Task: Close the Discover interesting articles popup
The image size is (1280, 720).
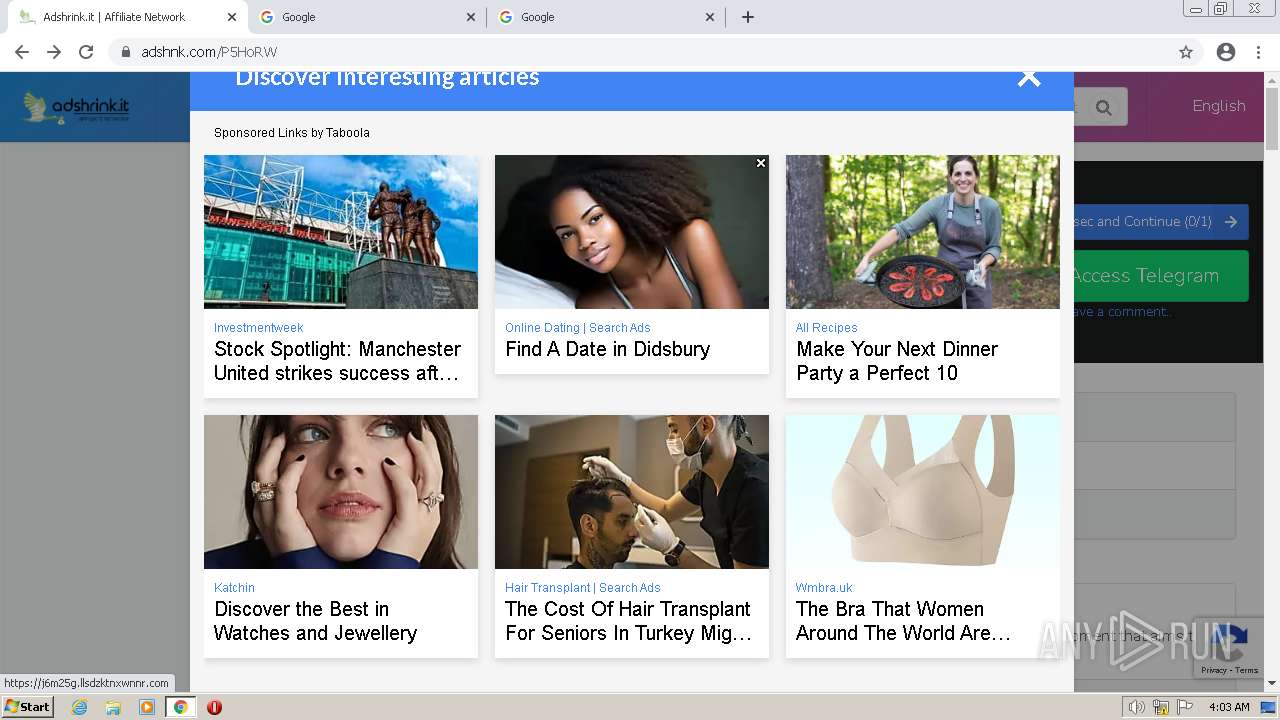Action: coord(1029,78)
